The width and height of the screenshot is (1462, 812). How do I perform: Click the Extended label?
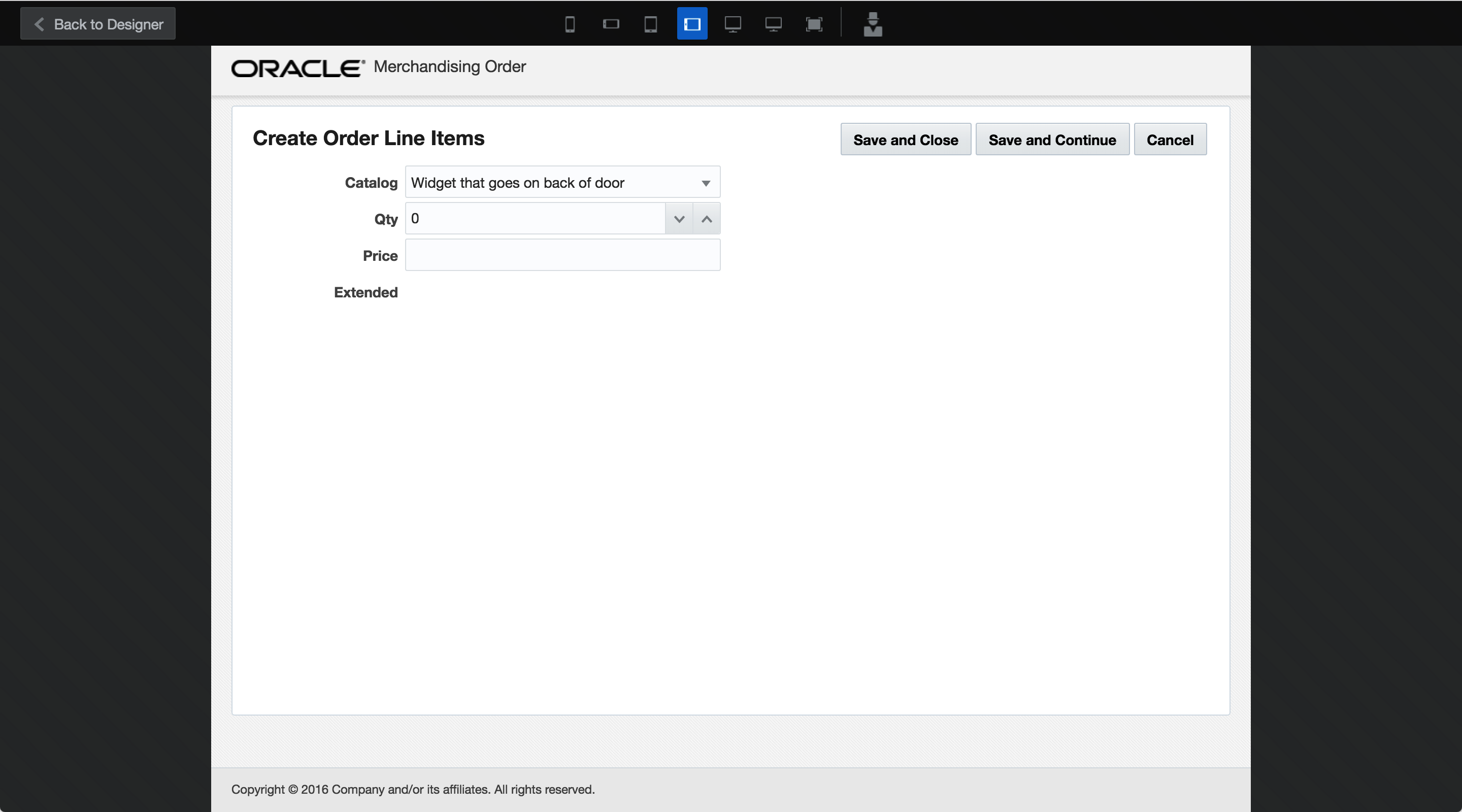(365, 292)
